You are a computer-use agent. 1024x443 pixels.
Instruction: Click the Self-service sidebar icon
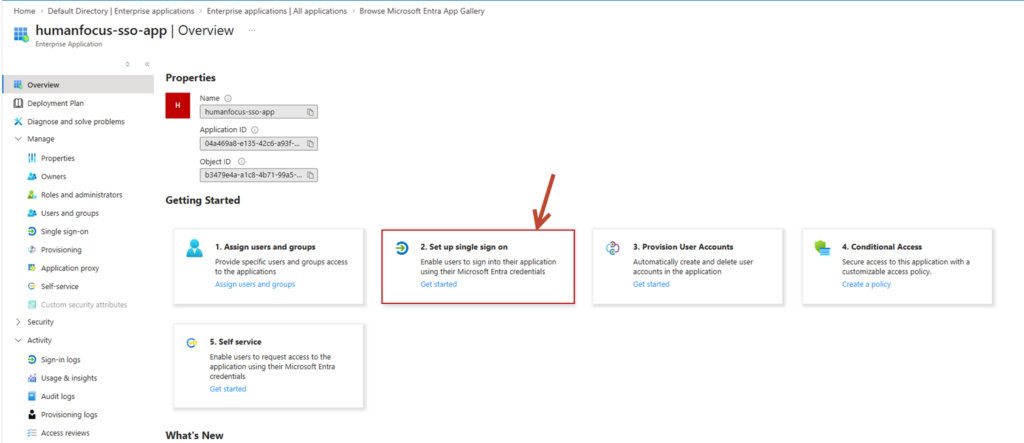pos(32,286)
